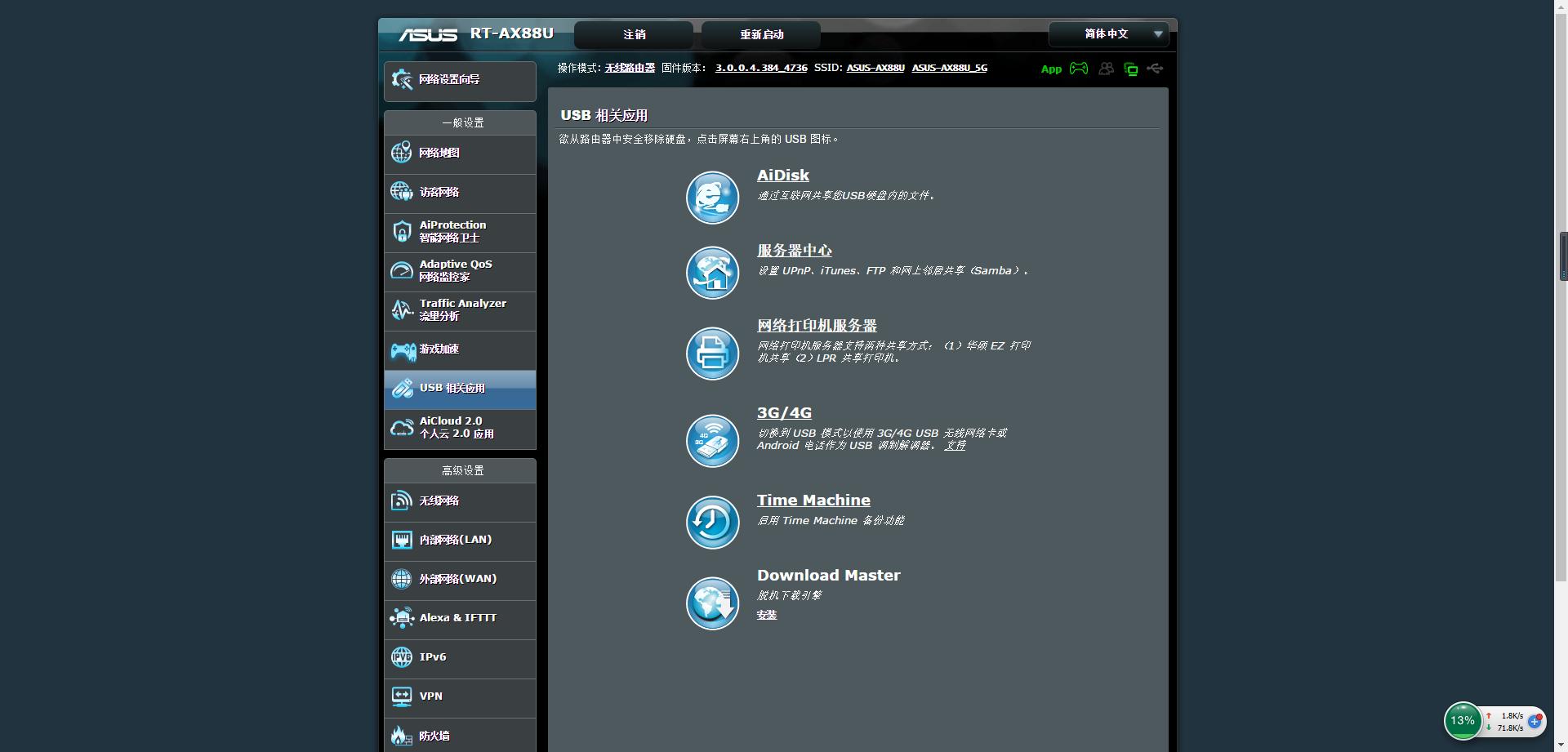Image resolution: width=1568 pixels, height=752 pixels.
Task: Click the USB 相关应用 page heading
Action: tap(604, 116)
